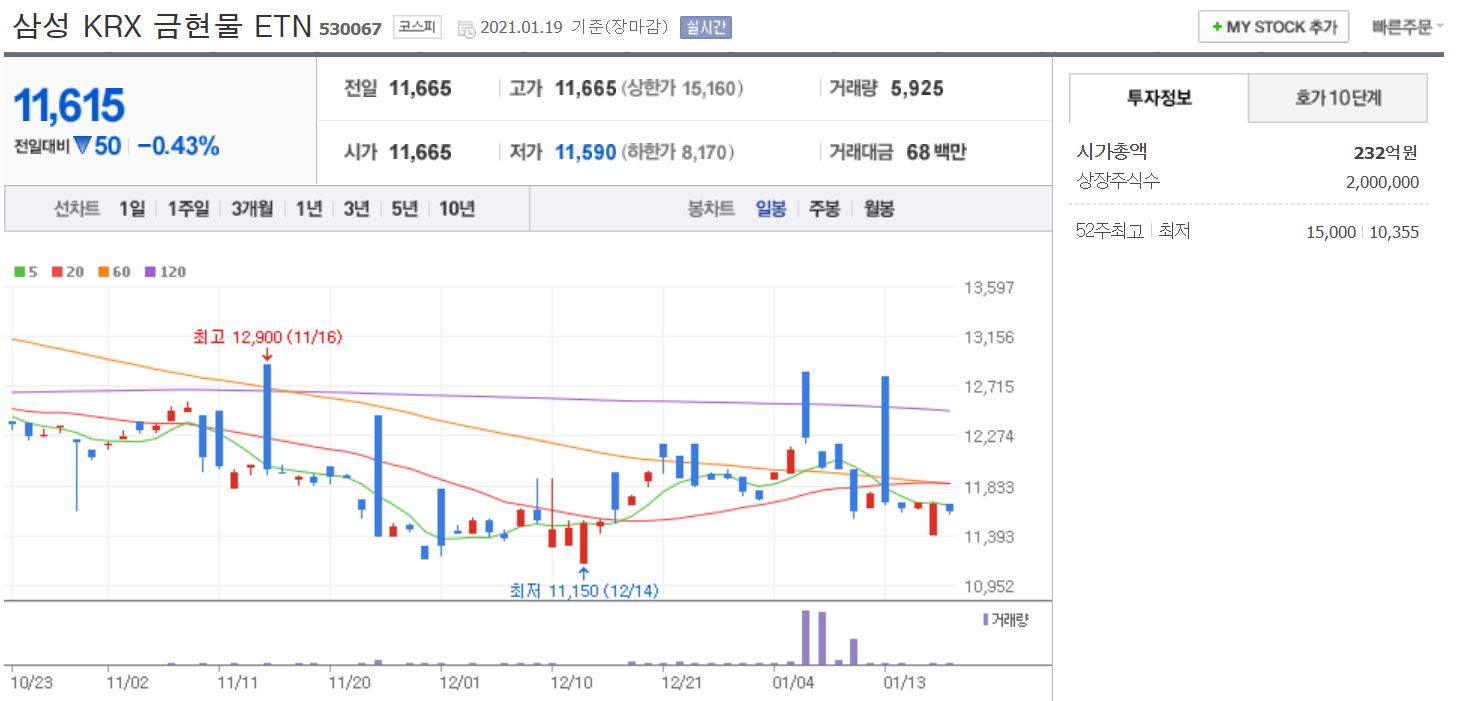Click the calendar clock icon beside the date
Image resolution: width=1462 pixels, height=701 pixels.
pos(467,28)
